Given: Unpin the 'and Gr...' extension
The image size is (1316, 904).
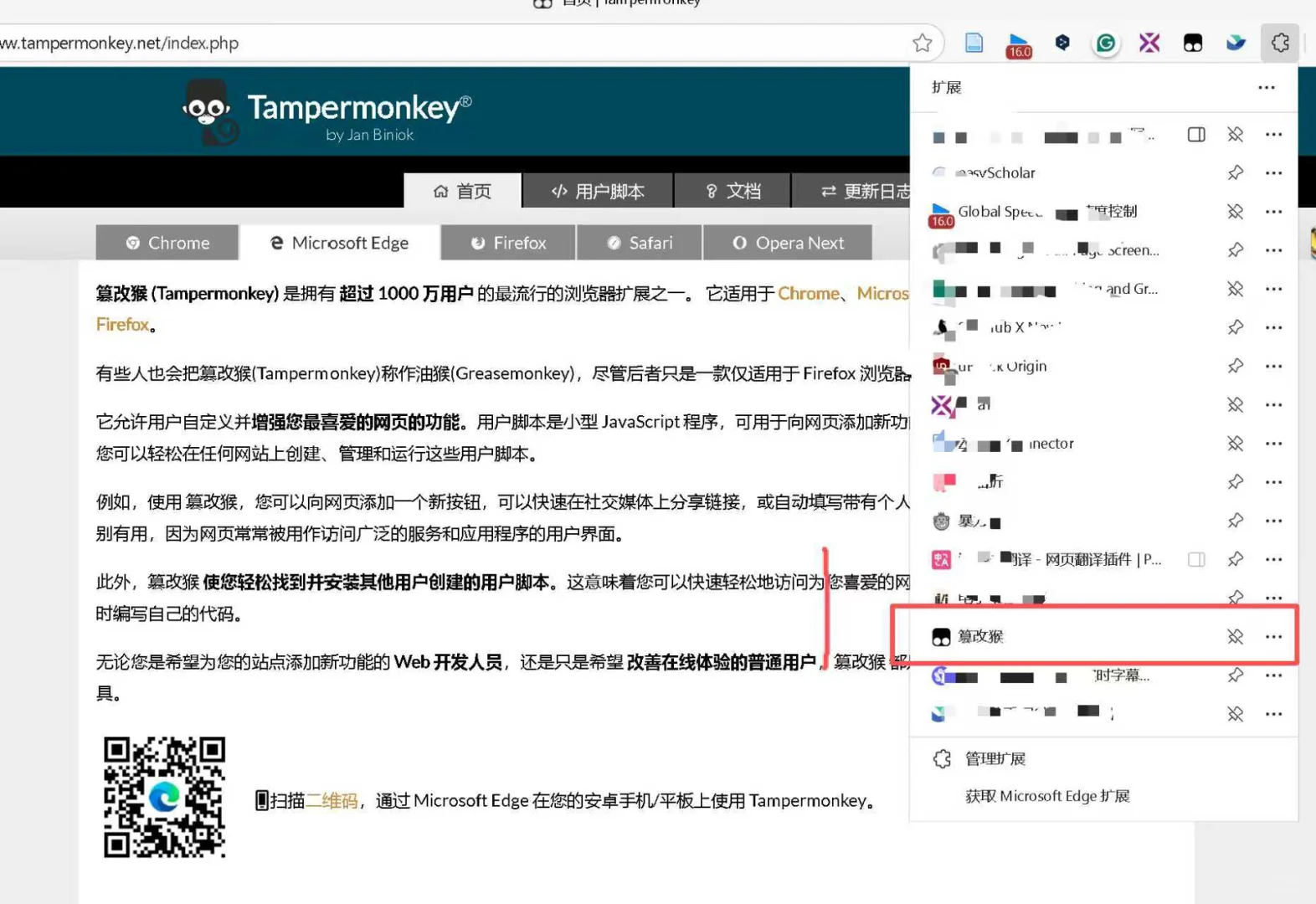Looking at the screenshot, I should tap(1235, 289).
